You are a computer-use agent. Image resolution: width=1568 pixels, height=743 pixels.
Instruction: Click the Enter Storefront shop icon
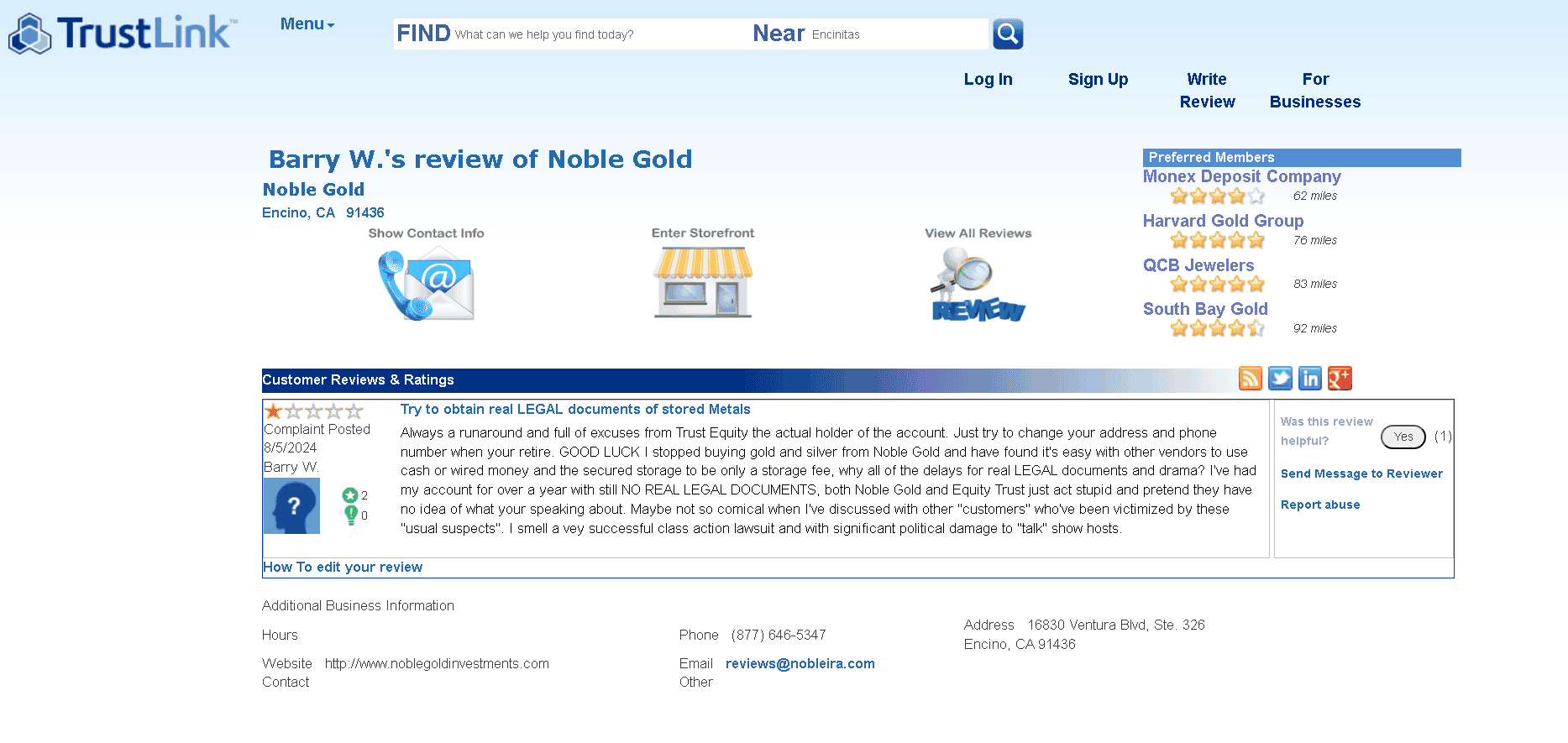click(x=703, y=283)
